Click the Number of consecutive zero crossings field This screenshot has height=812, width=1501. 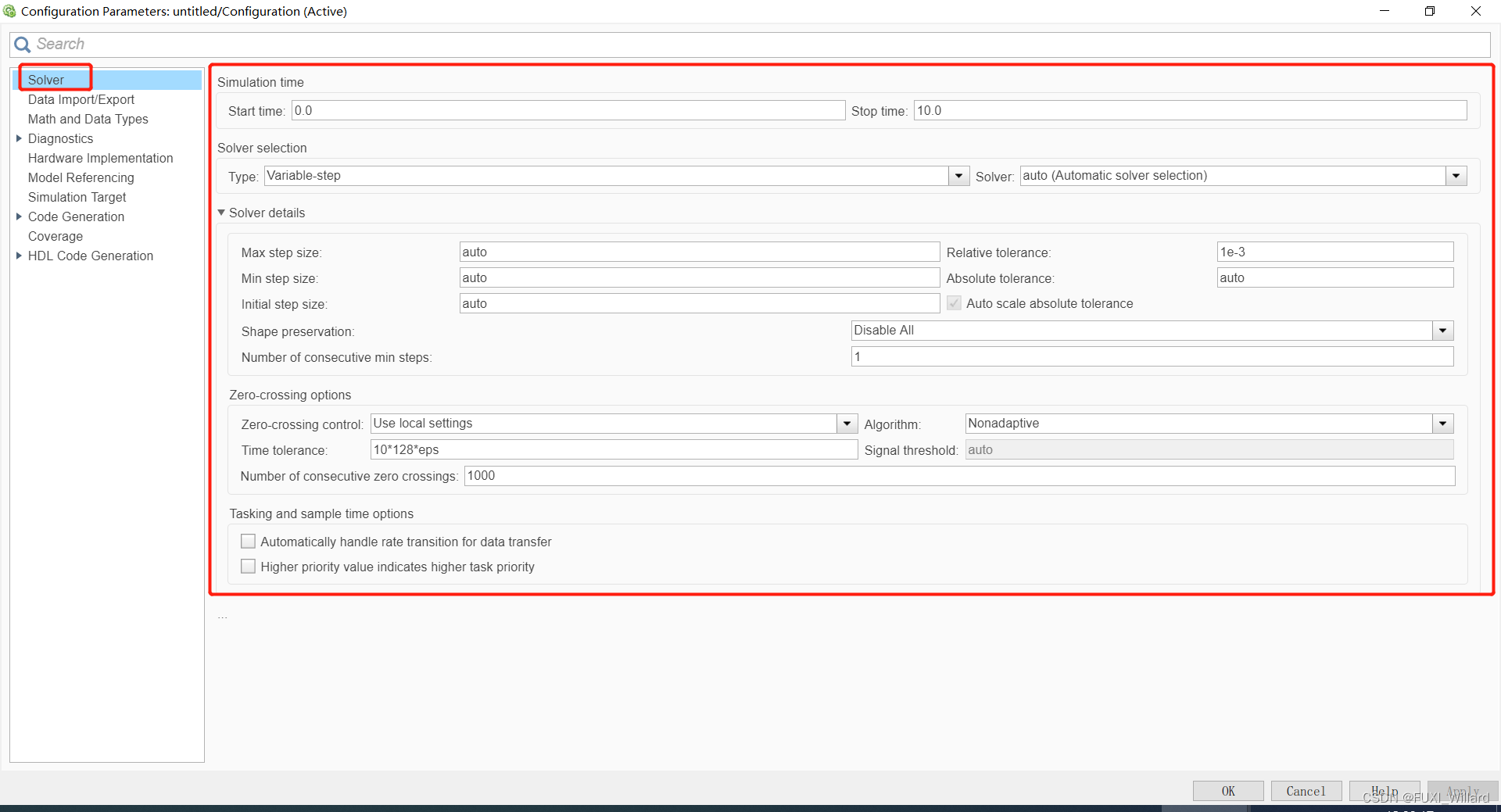[x=959, y=475]
